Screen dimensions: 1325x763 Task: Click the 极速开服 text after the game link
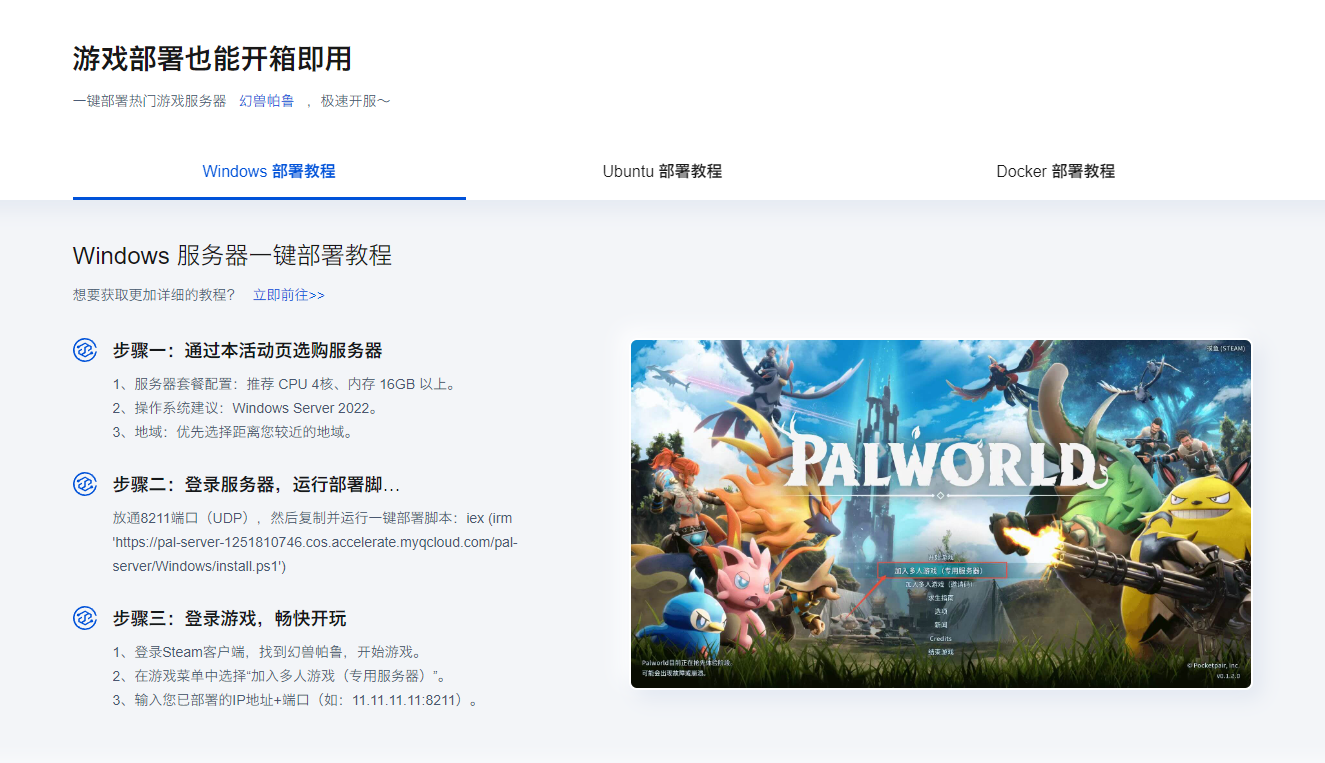point(355,101)
